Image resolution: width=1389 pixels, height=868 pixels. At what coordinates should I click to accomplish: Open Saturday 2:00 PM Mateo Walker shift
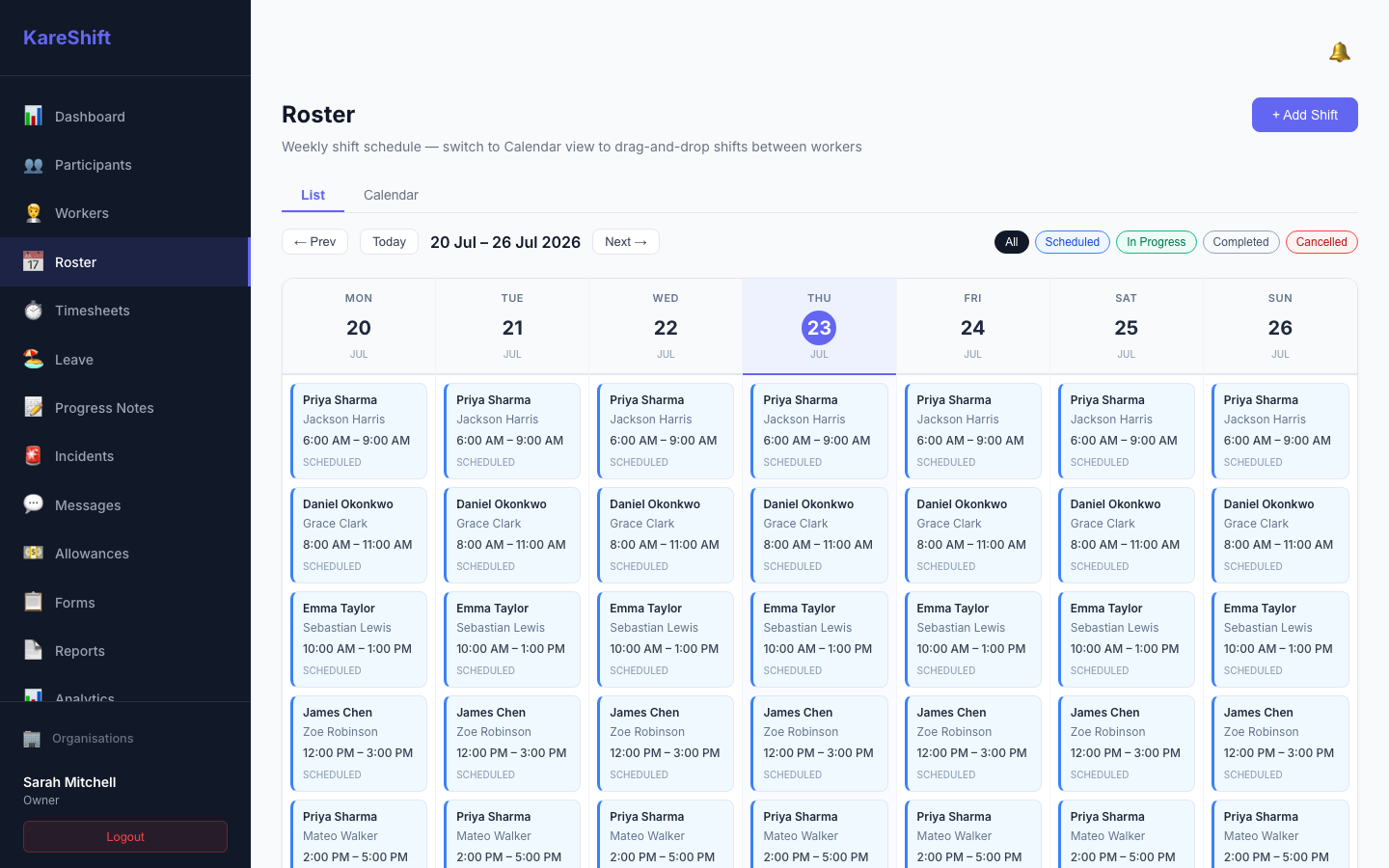click(1126, 835)
